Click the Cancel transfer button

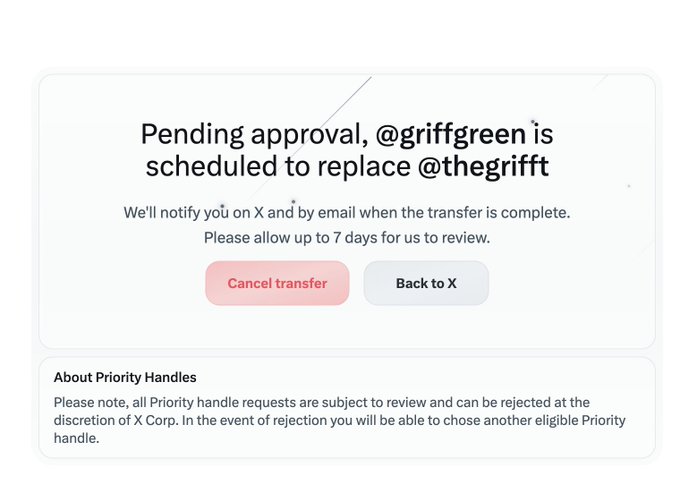pos(277,283)
